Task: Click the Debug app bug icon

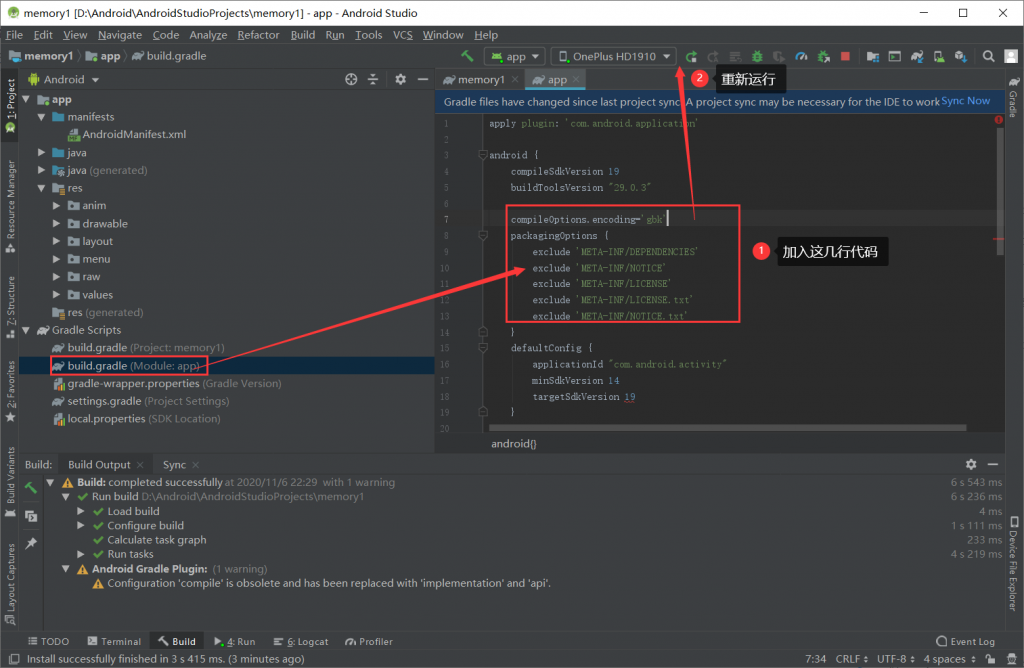Action: point(757,57)
